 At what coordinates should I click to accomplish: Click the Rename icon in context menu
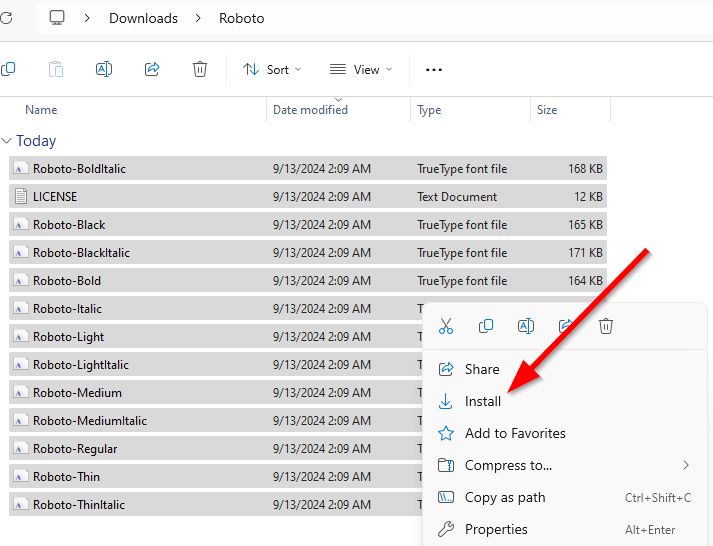pos(526,326)
